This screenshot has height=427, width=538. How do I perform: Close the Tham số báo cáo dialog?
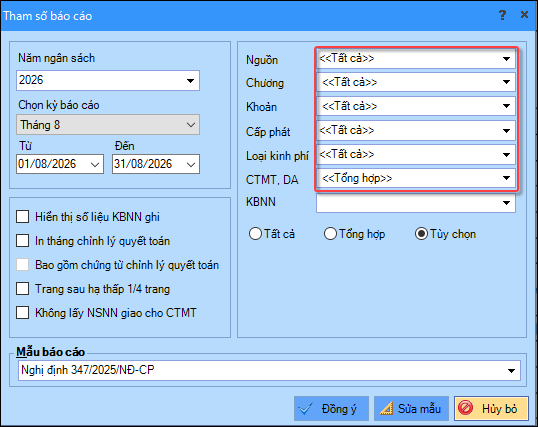click(524, 15)
